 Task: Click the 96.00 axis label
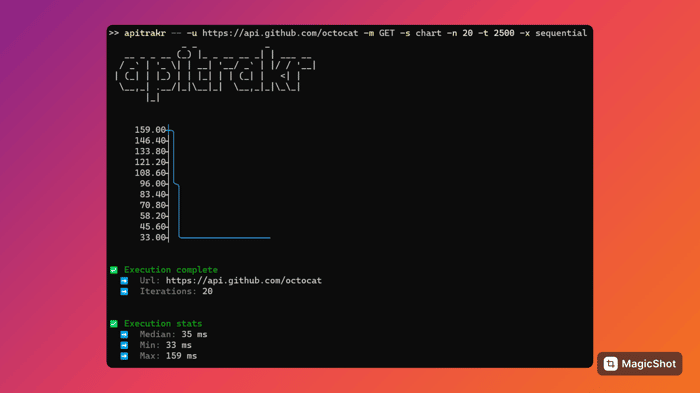[x=153, y=184]
